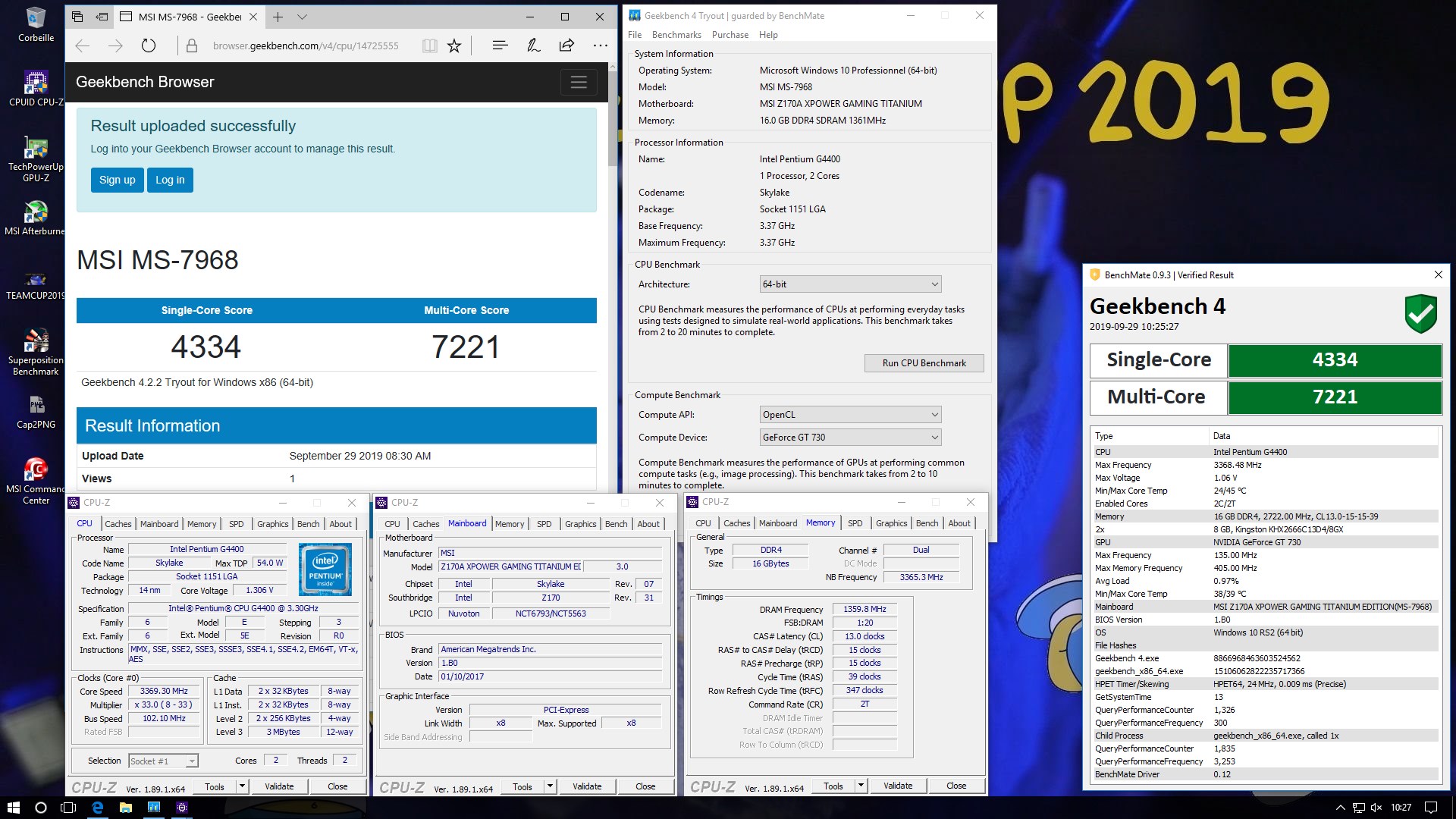
Task: Open Edge browser from taskbar
Action: [98, 808]
